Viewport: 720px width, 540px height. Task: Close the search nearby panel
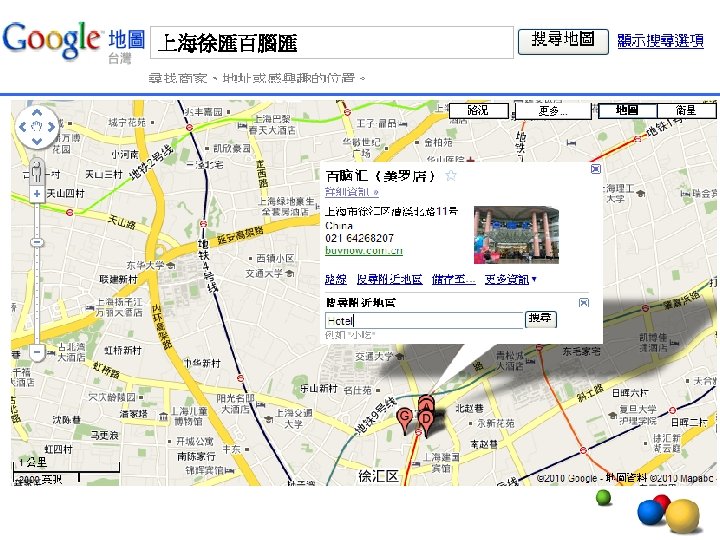click(584, 302)
